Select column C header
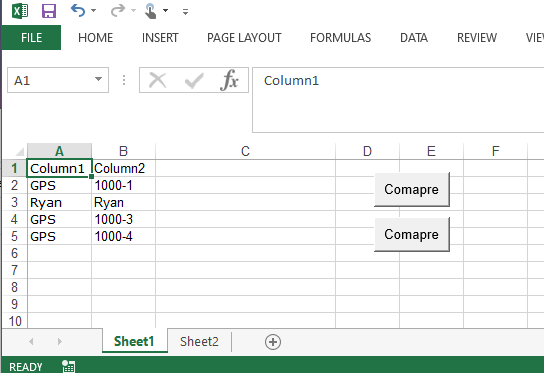Image resolution: width=544 pixels, height=373 pixels. tap(246, 151)
